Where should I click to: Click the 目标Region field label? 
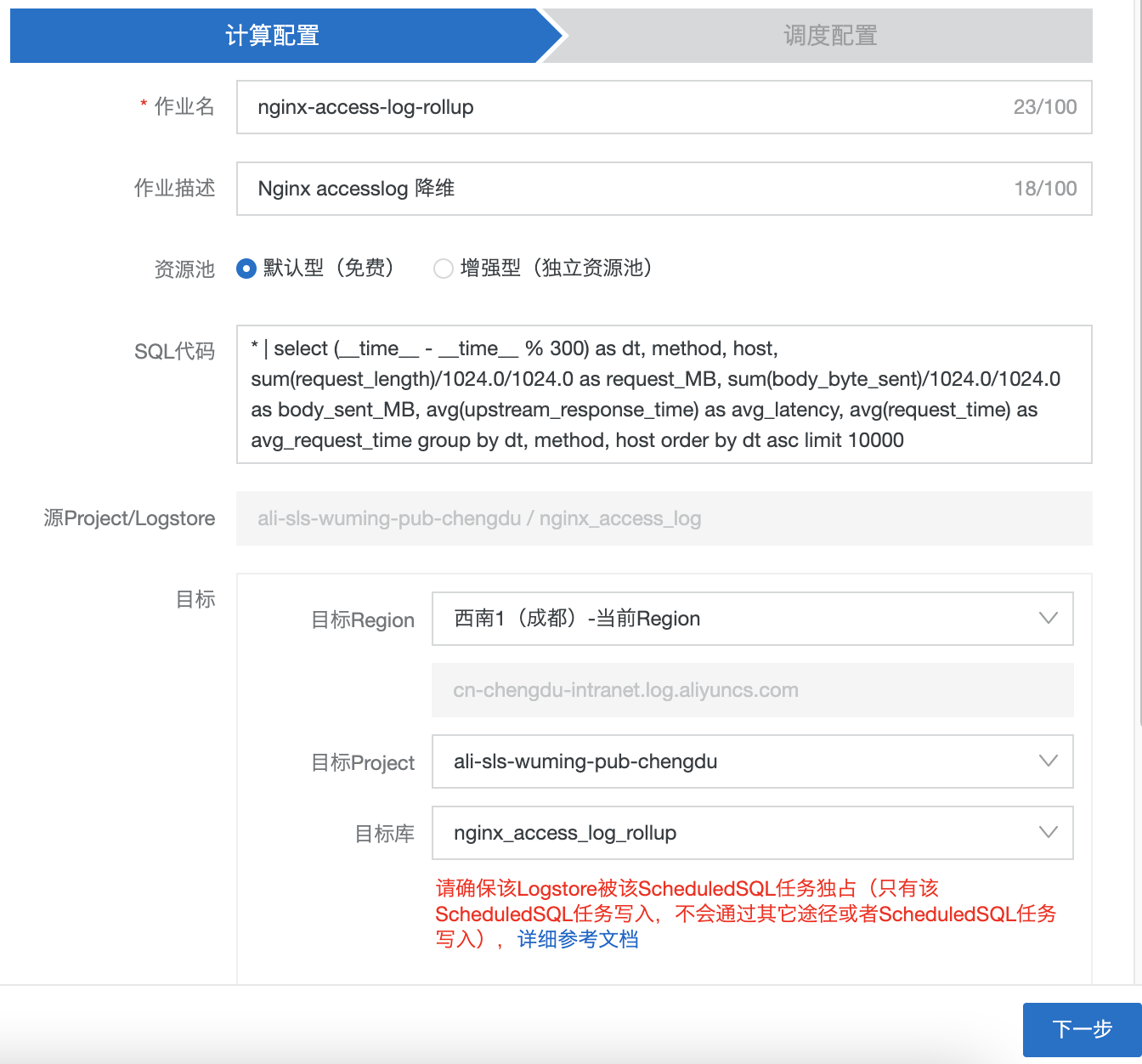click(x=363, y=620)
